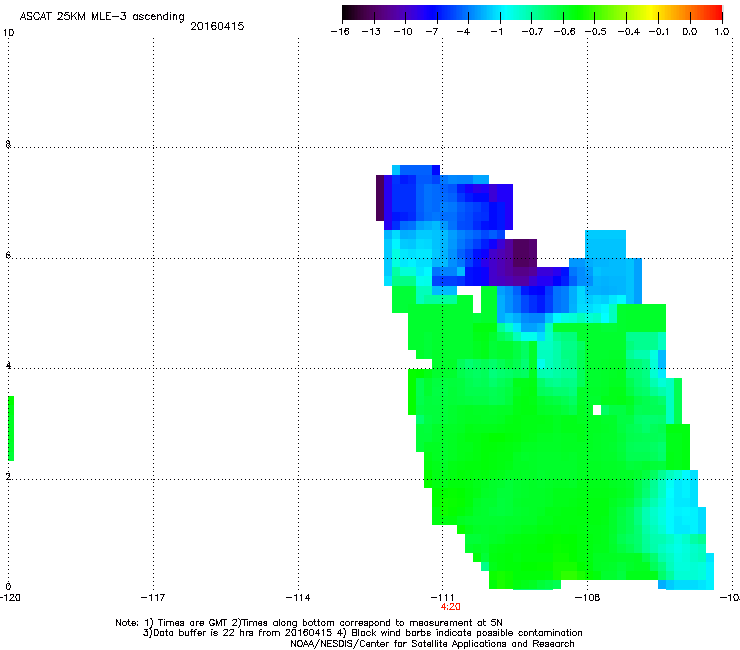Select the color bar label -0.4
Viewport: 740px width, 650px height.
tap(629, 32)
